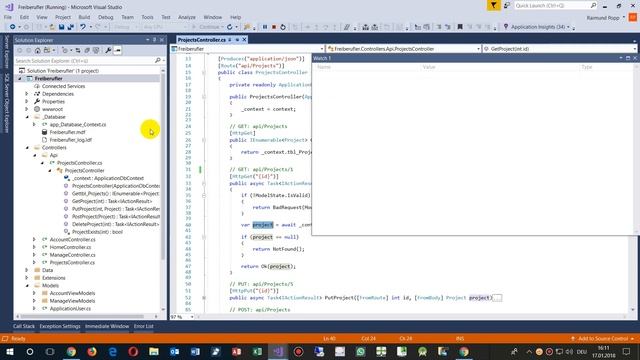
Task: Open WhatsApp from the taskbar
Action: (x=360, y=351)
